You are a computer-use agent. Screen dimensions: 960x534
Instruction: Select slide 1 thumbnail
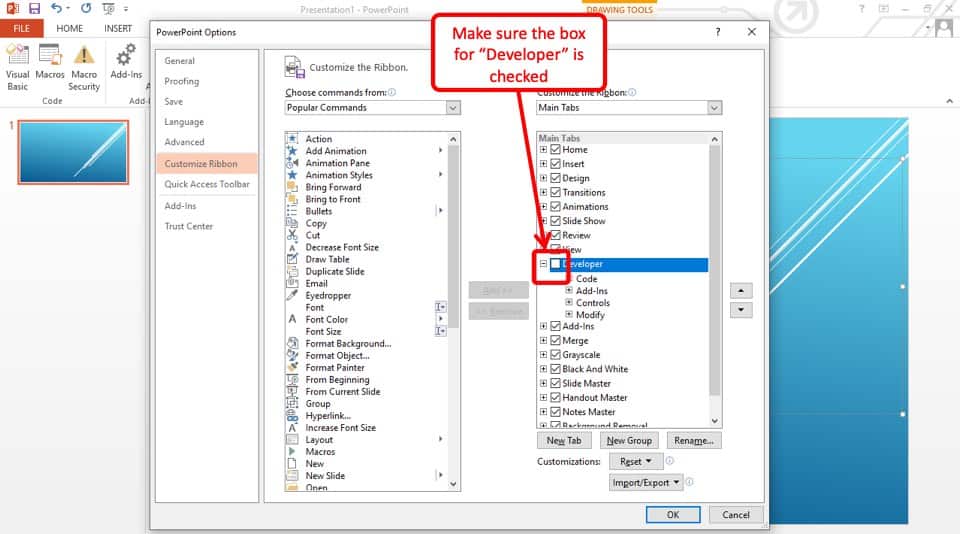(73, 152)
